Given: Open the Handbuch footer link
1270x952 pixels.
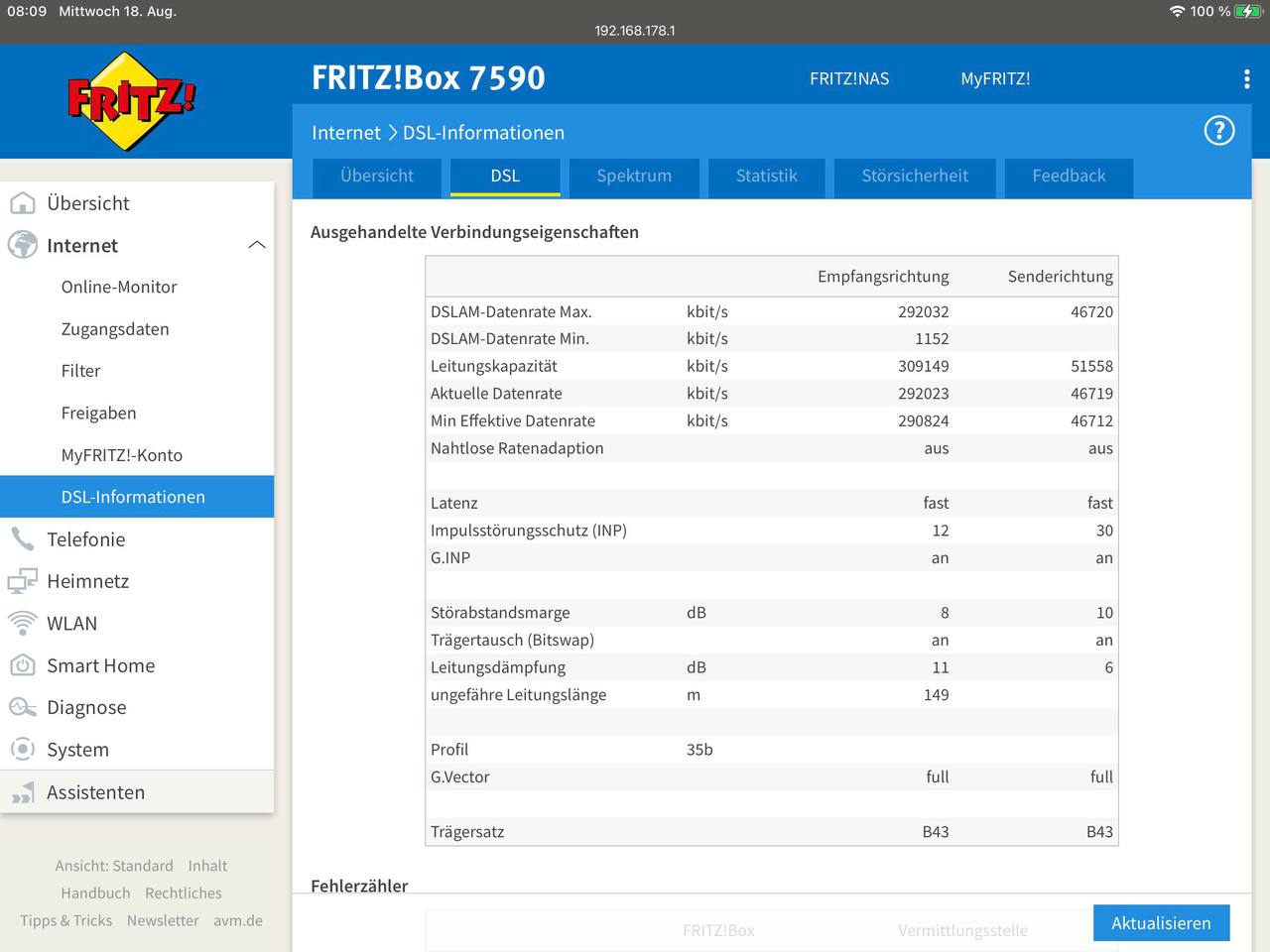Looking at the screenshot, I should [x=95, y=893].
